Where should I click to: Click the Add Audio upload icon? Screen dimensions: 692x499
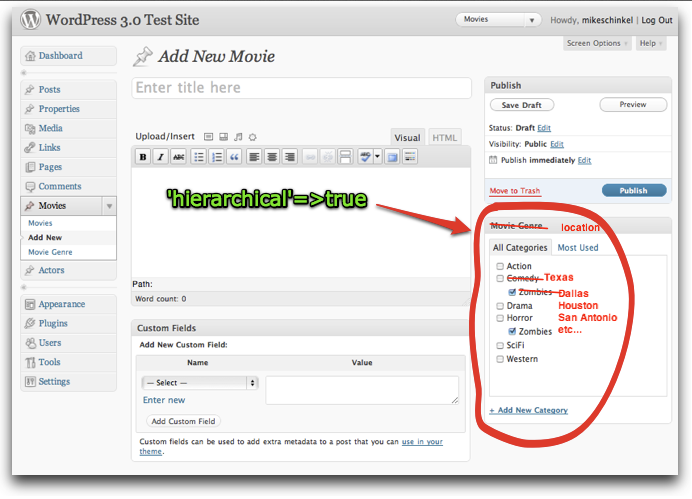coord(238,137)
